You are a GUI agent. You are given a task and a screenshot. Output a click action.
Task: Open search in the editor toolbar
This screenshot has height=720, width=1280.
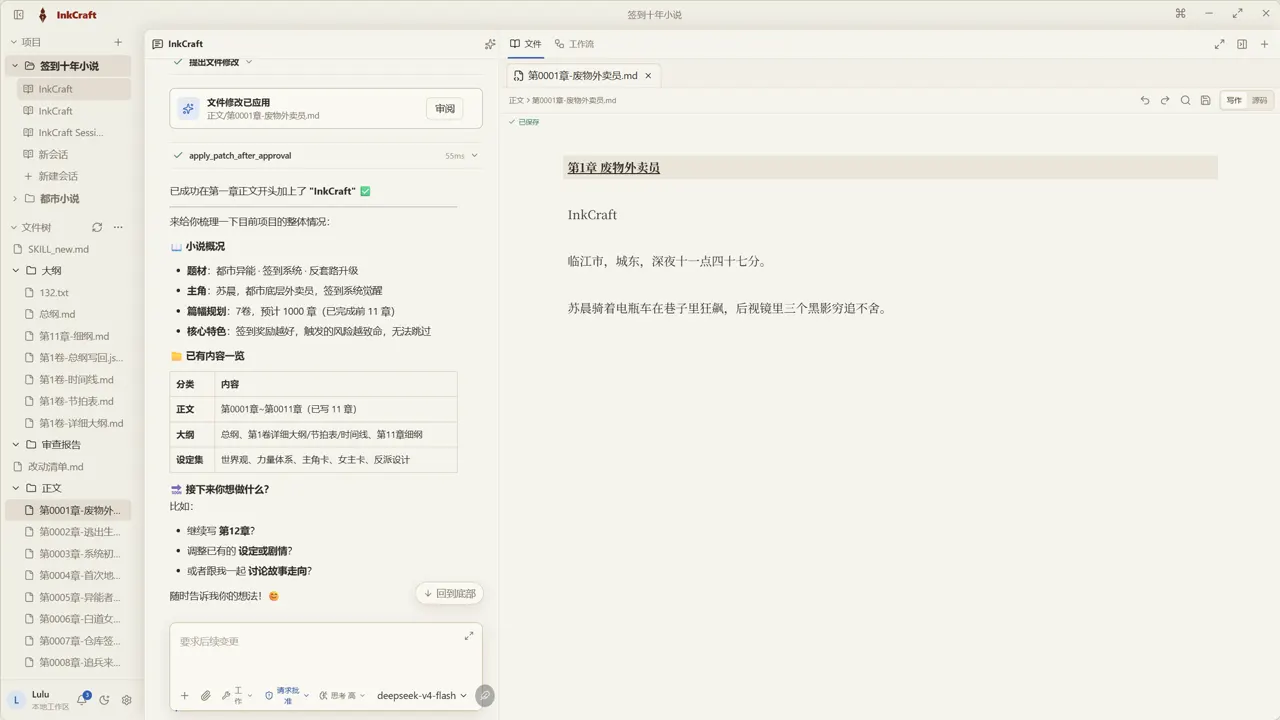(x=1185, y=100)
